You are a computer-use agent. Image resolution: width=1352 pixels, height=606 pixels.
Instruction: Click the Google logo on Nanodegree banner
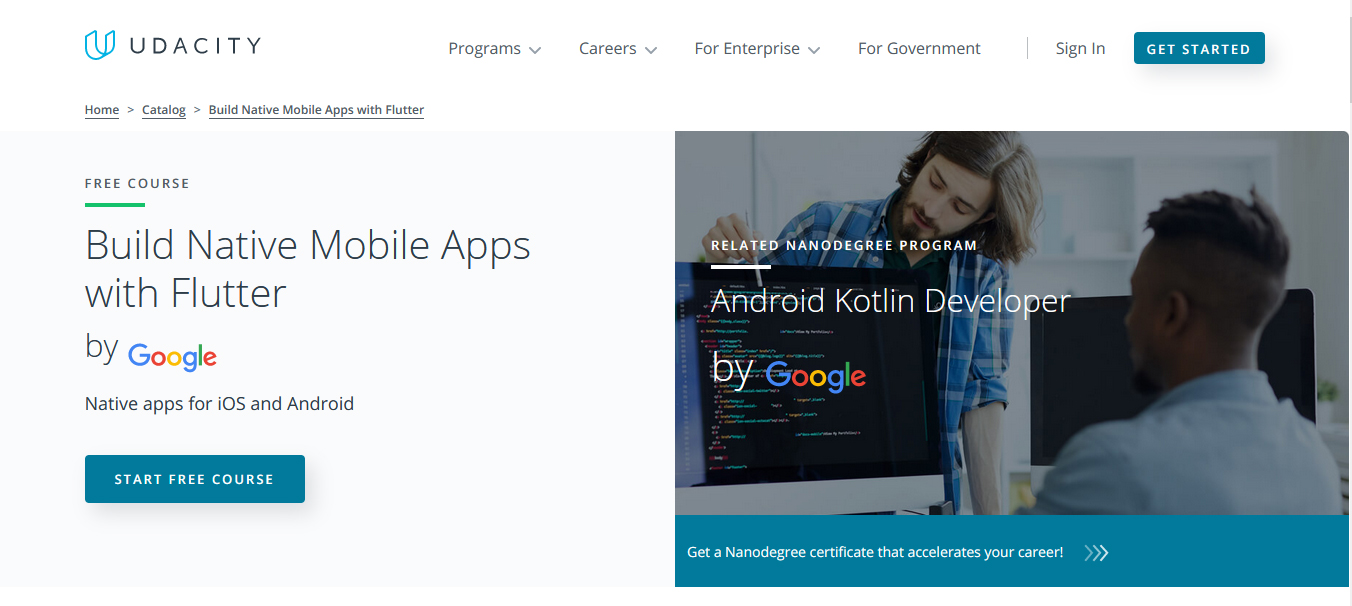[816, 375]
